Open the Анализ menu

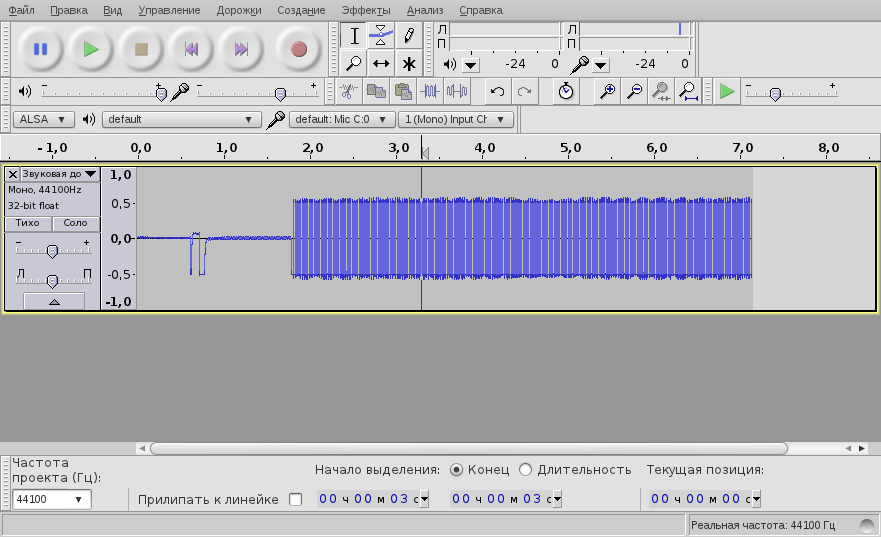pyautogui.click(x=425, y=10)
